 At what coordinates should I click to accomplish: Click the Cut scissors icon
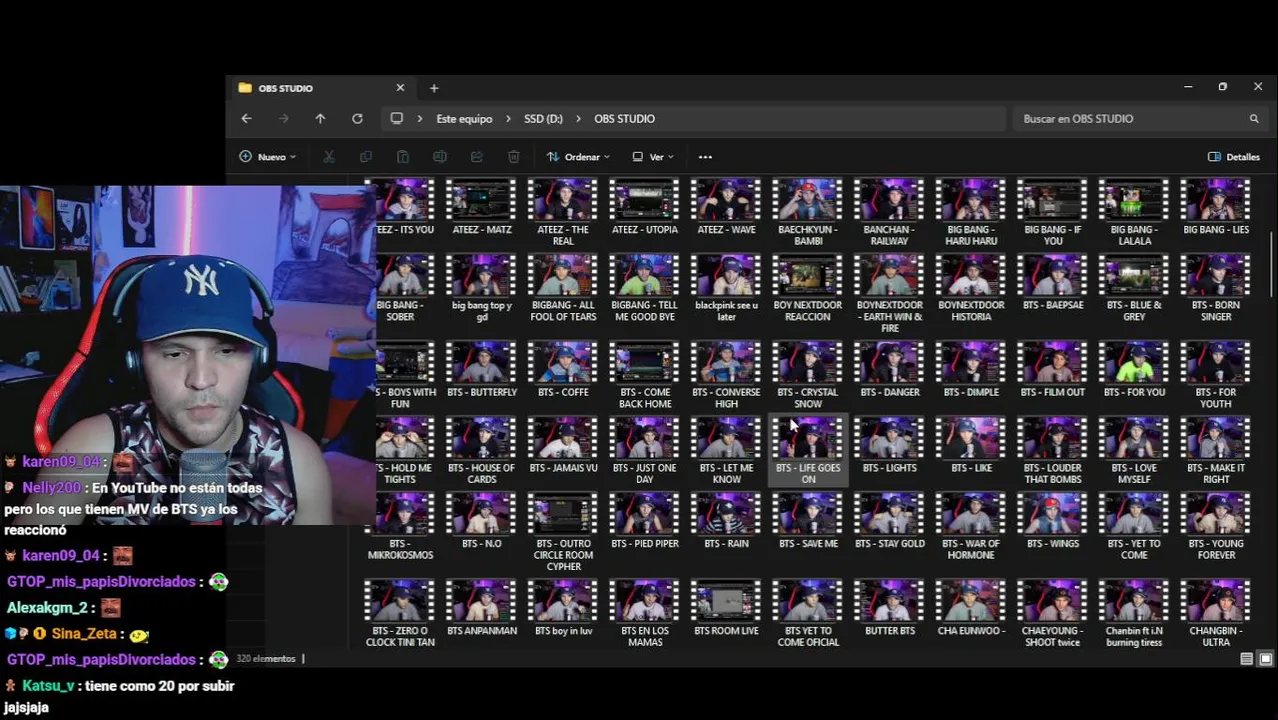pos(328,157)
